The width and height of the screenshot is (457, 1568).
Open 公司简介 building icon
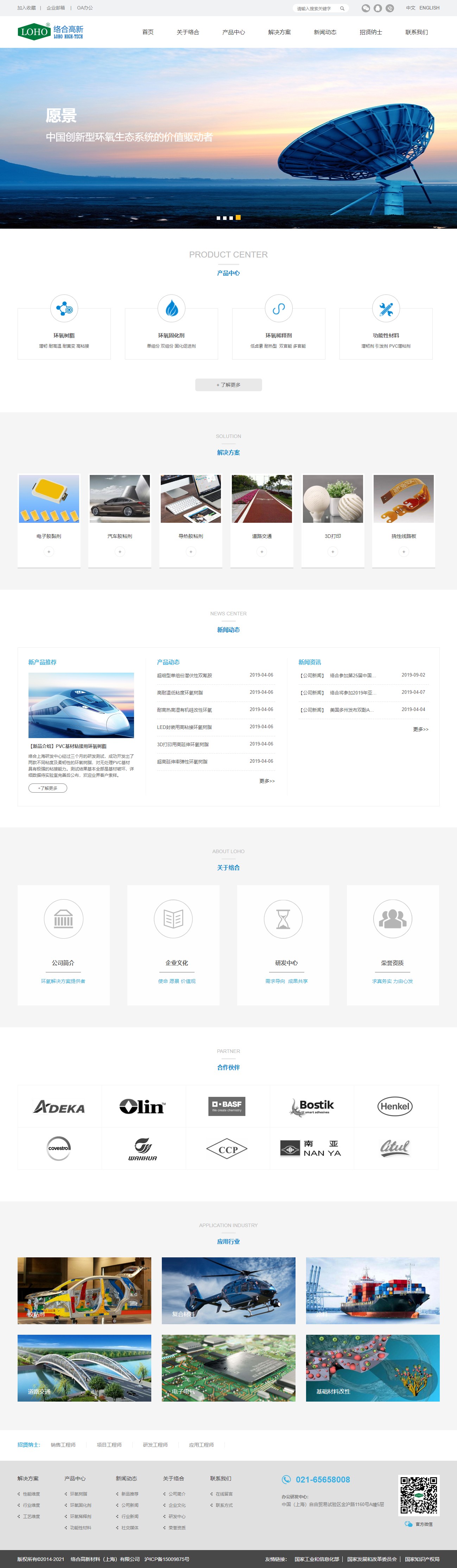point(63,919)
